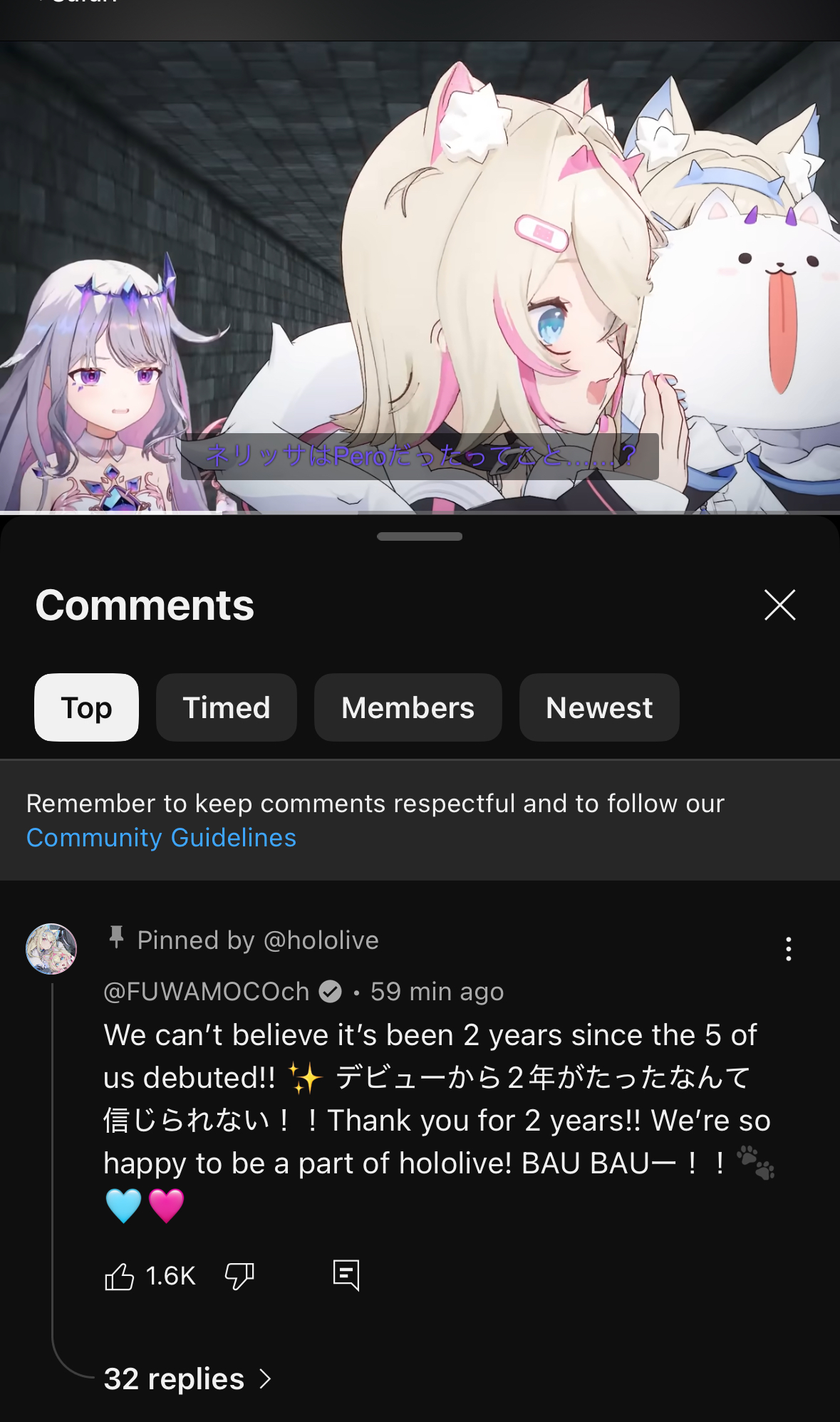Open the Community Guidelines link

pyautogui.click(x=161, y=838)
